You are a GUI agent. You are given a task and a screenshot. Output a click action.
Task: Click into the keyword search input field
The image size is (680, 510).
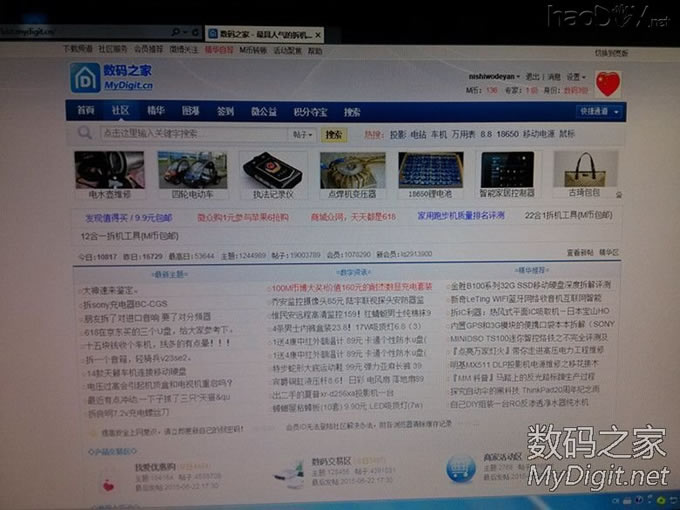[194, 134]
